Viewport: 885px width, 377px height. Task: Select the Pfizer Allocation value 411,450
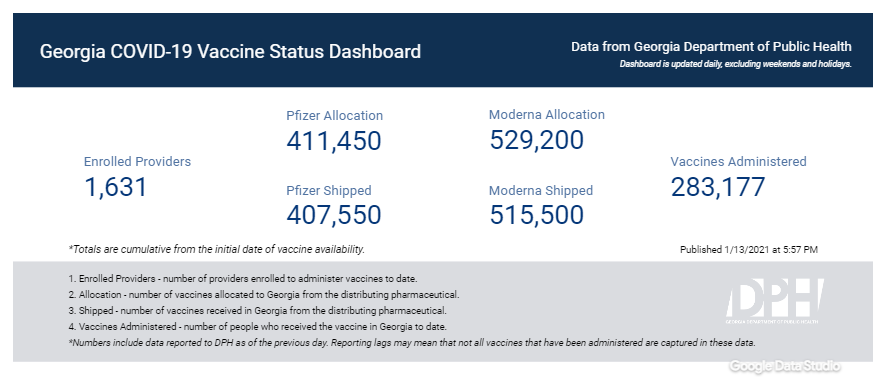pos(334,140)
